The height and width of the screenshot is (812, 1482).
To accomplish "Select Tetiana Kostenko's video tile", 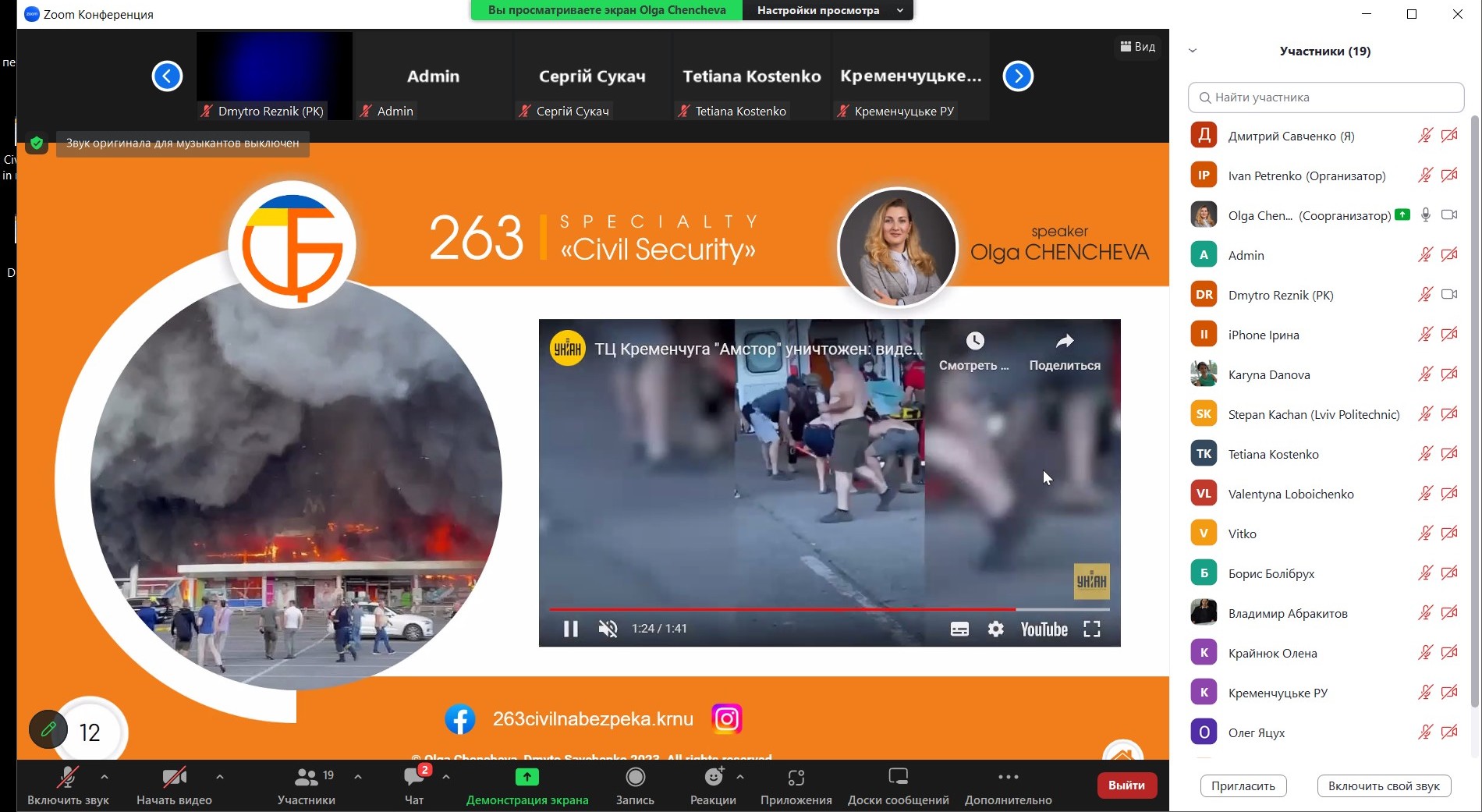I will (x=752, y=76).
